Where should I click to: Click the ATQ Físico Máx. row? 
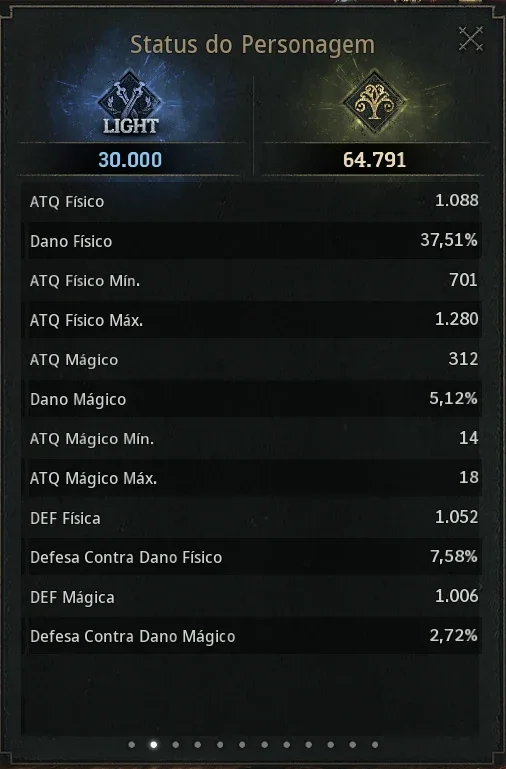(253, 320)
